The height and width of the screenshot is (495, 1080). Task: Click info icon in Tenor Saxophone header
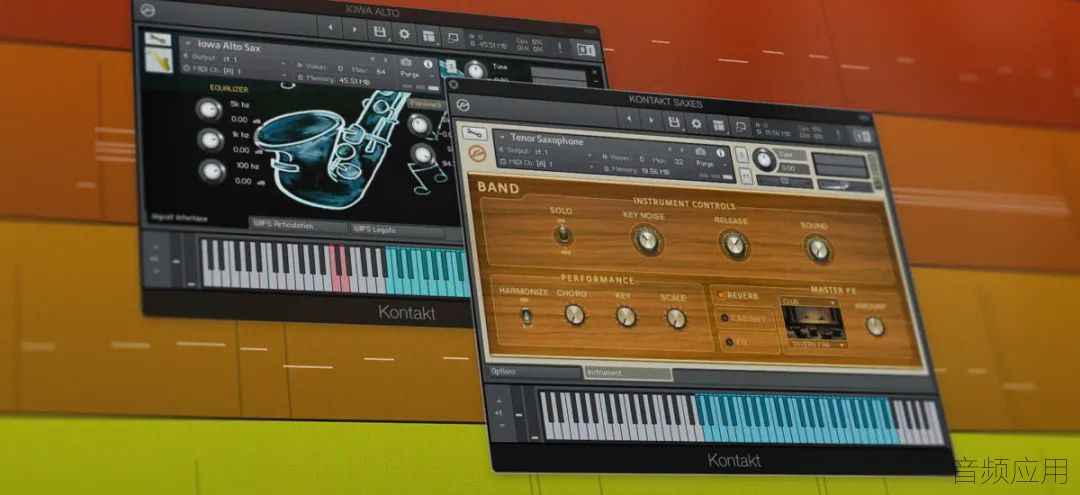(x=720, y=152)
